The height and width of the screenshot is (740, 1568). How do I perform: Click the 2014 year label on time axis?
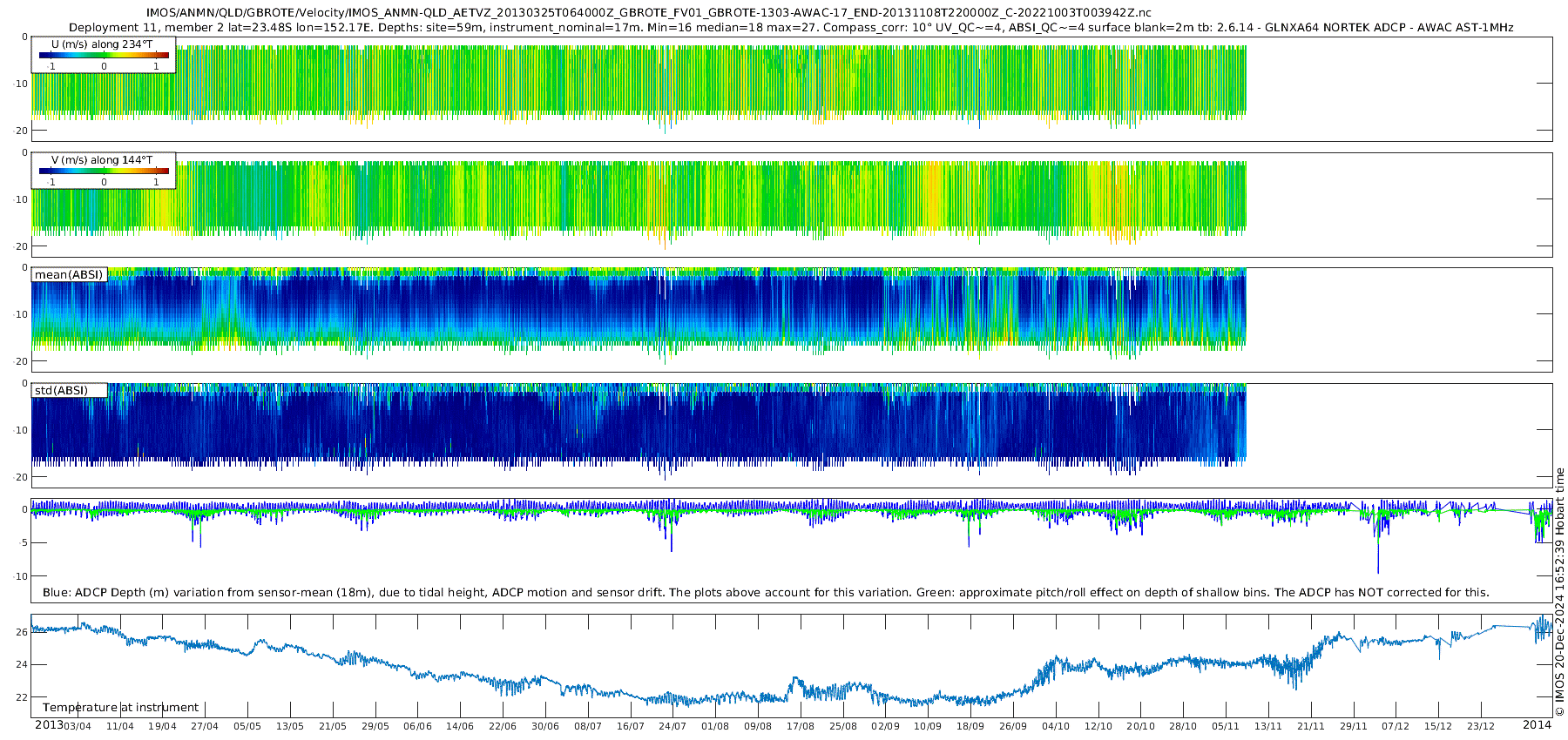1537,725
